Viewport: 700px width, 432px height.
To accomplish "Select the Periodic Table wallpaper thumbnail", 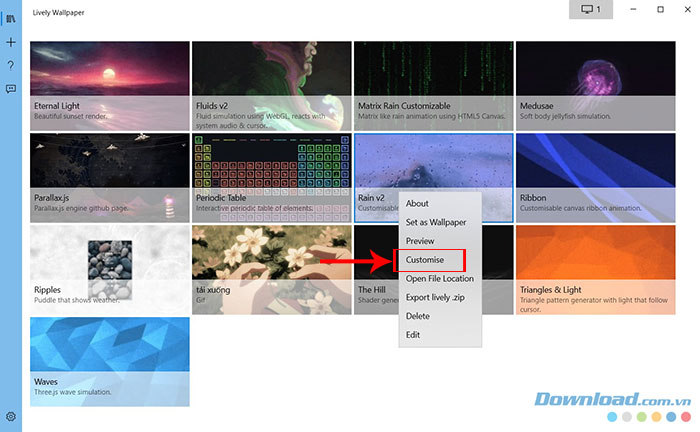I will coord(272,178).
